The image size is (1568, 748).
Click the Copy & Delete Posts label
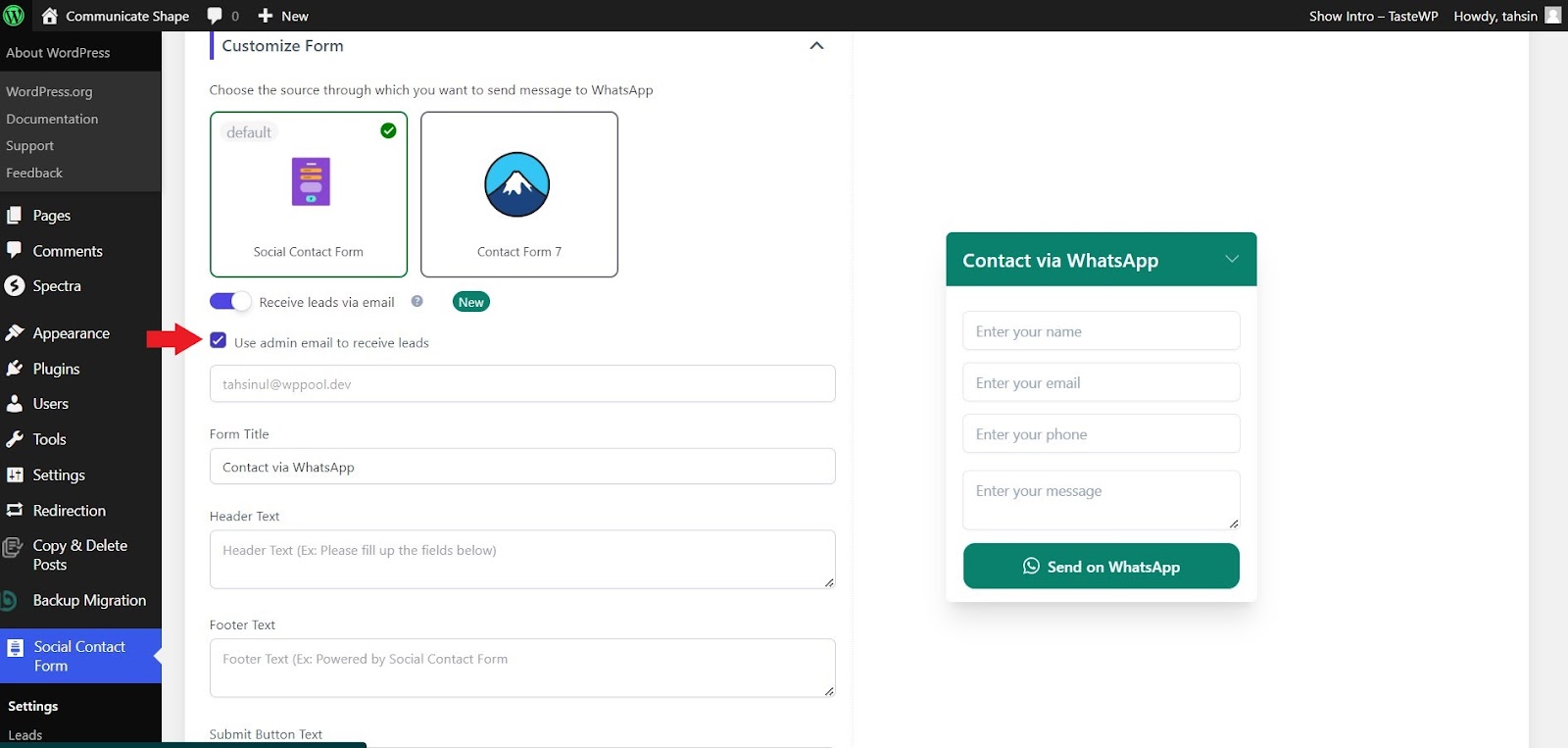80,555
